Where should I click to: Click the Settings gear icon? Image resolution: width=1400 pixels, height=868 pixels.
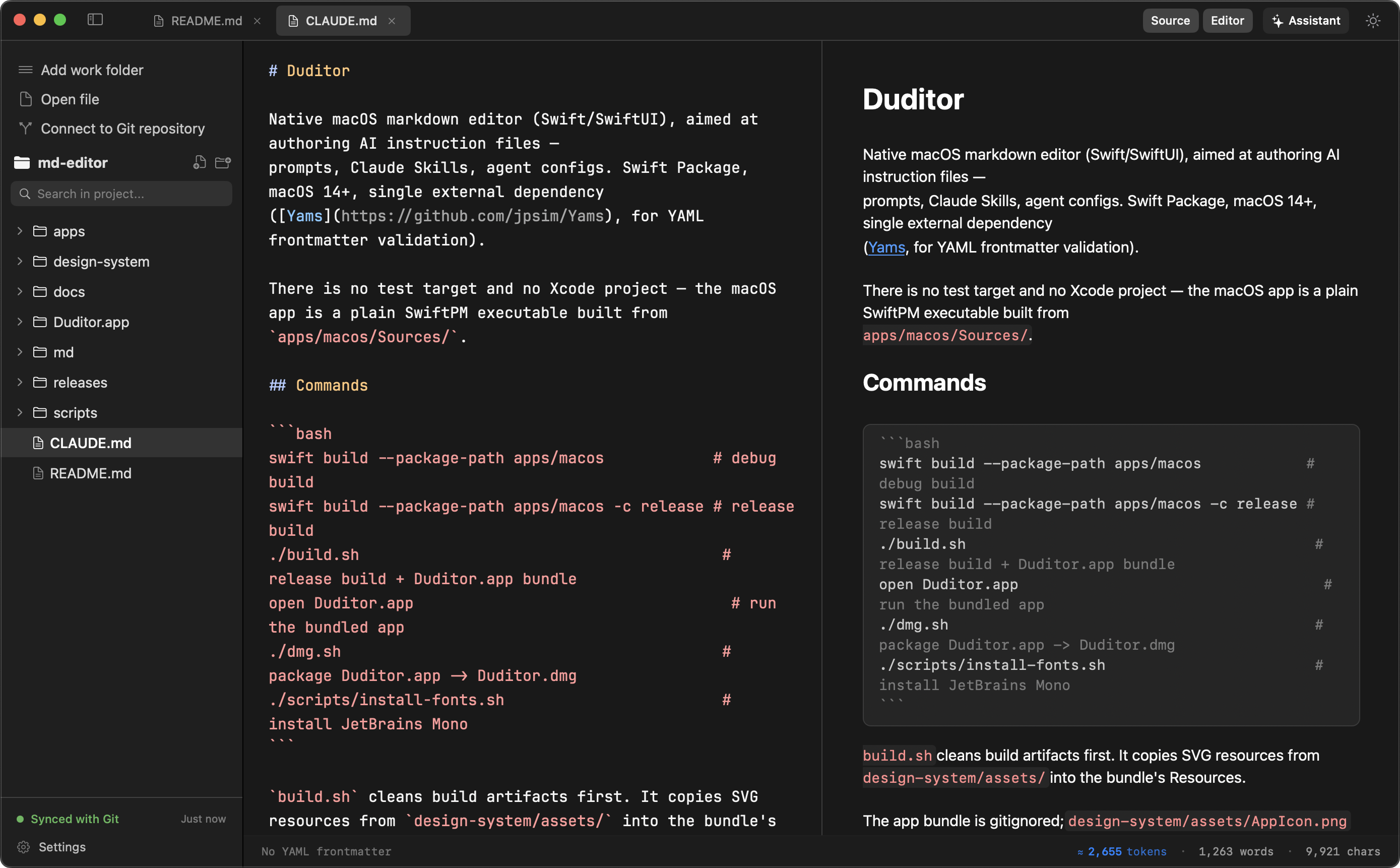pyautogui.click(x=24, y=847)
